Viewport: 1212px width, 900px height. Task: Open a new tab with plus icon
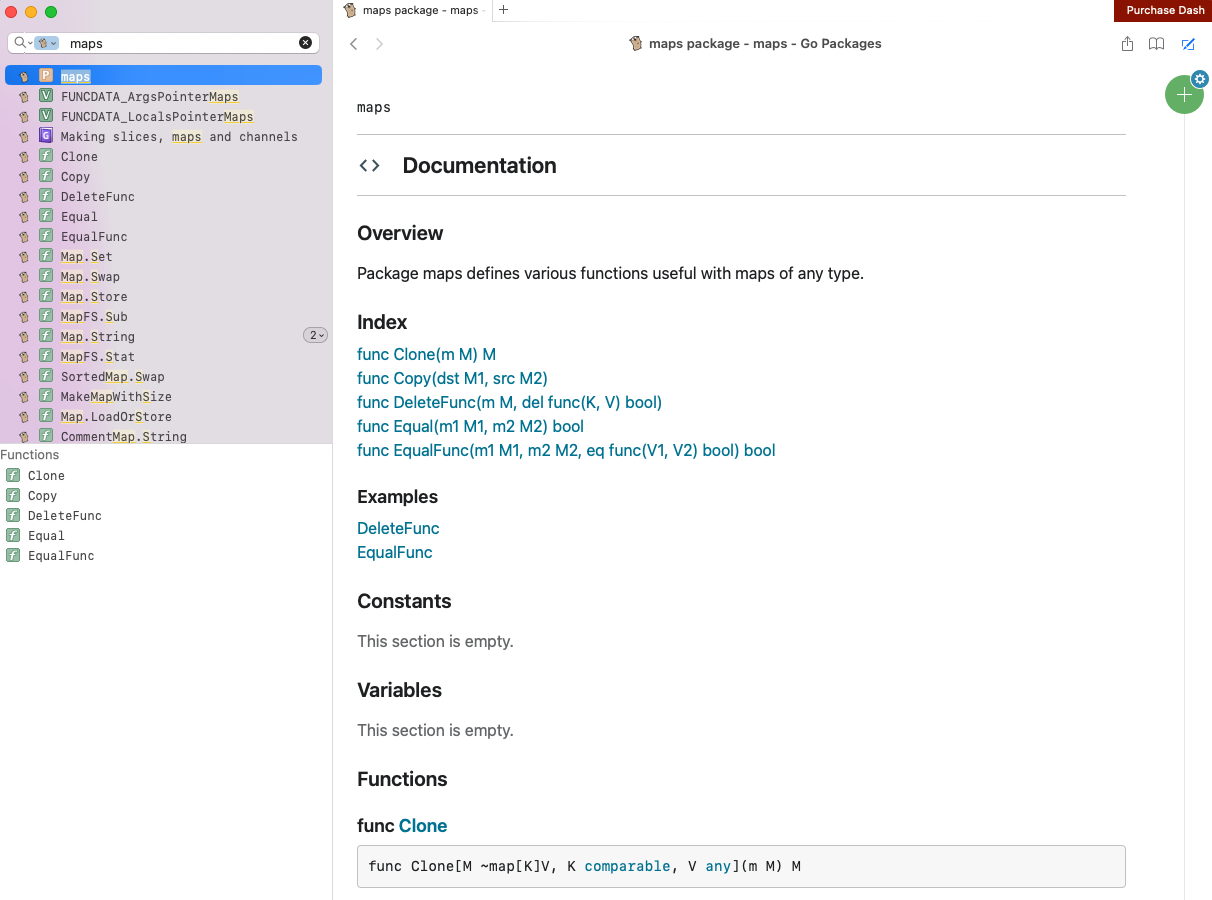[x=503, y=10]
